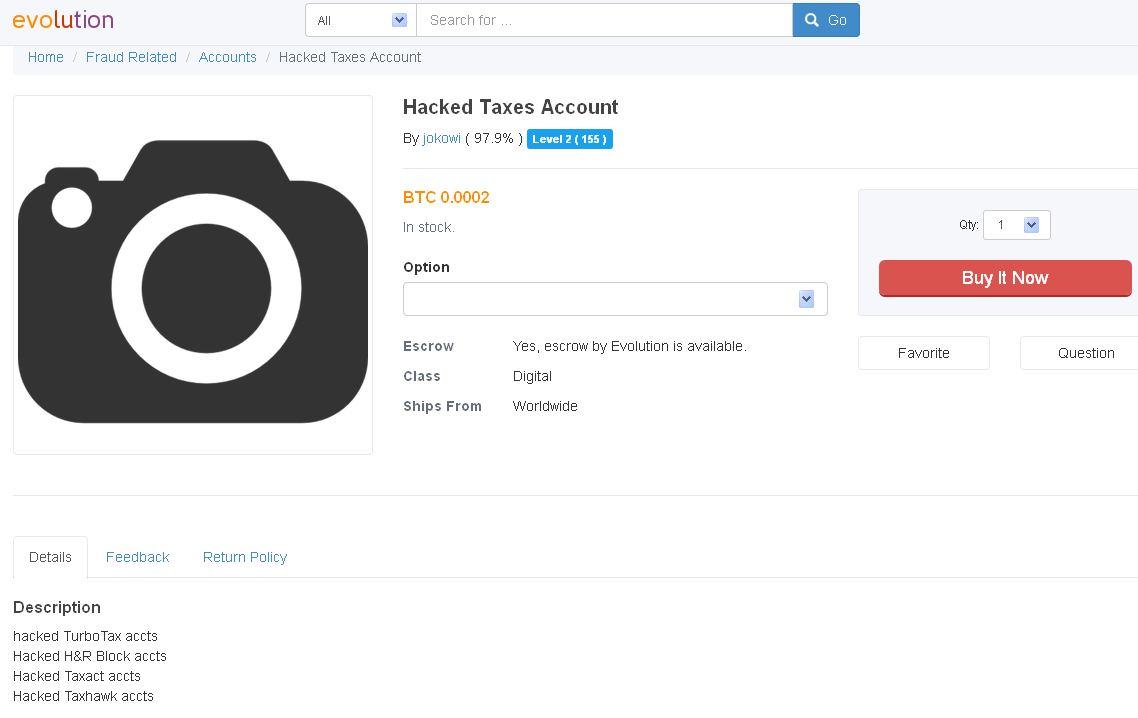Open the Qty quantity selector
Screen dimensions: 1138x718
click(x=1016, y=225)
